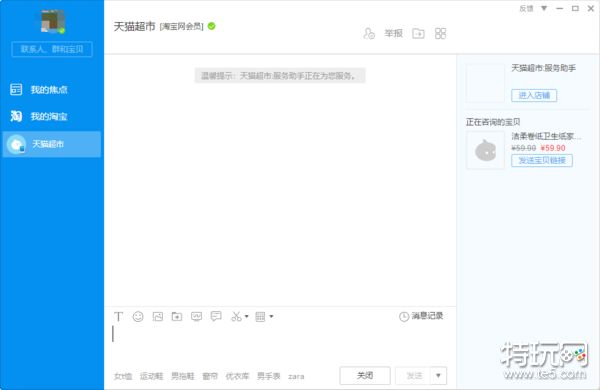Click the 天猫超市 title in chat header
The image size is (600, 390).
tap(134, 26)
